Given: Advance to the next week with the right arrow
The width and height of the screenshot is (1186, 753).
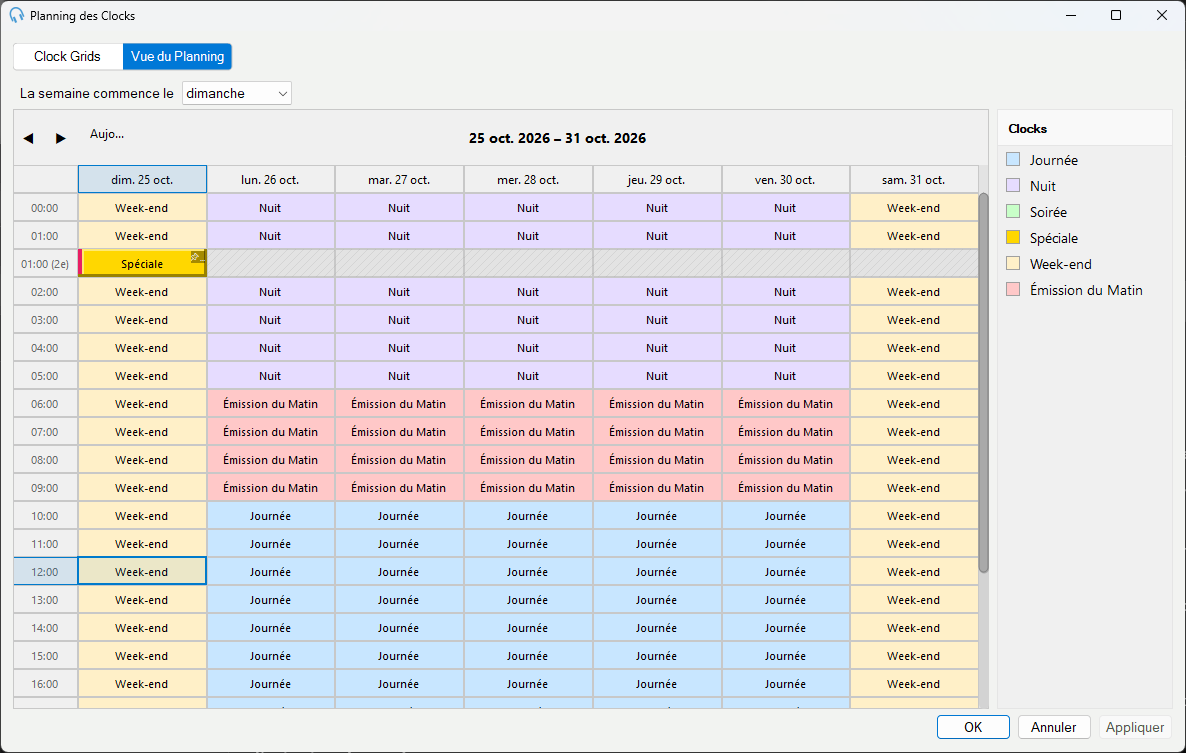Looking at the screenshot, I should 61,138.
